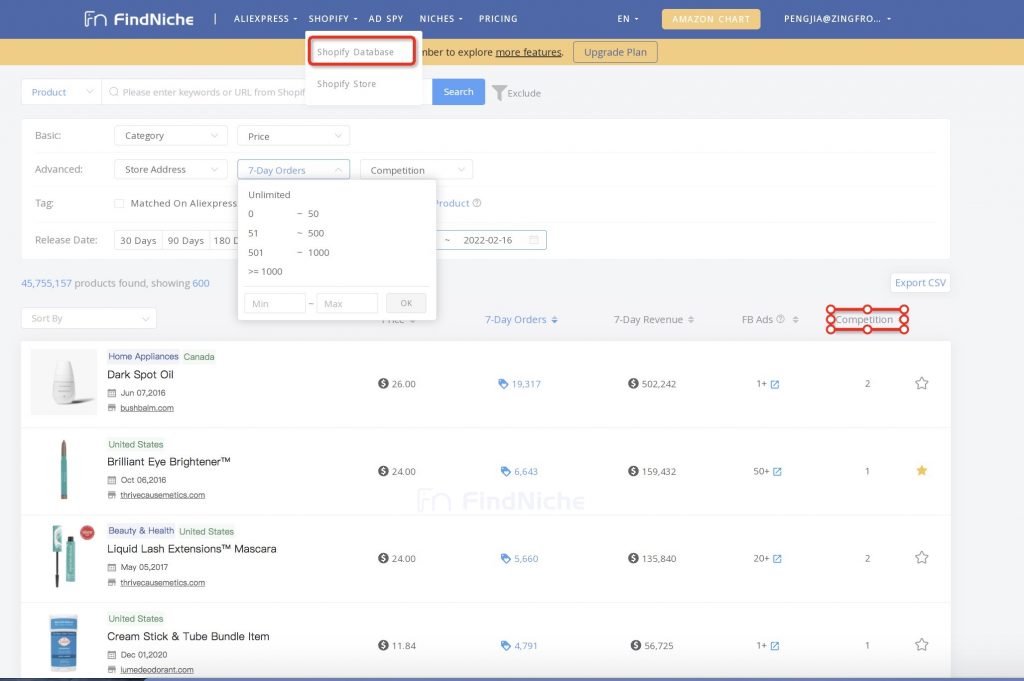This screenshot has height=681, width=1024.
Task: Click the FB Ads help question icon
Action: (x=780, y=319)
